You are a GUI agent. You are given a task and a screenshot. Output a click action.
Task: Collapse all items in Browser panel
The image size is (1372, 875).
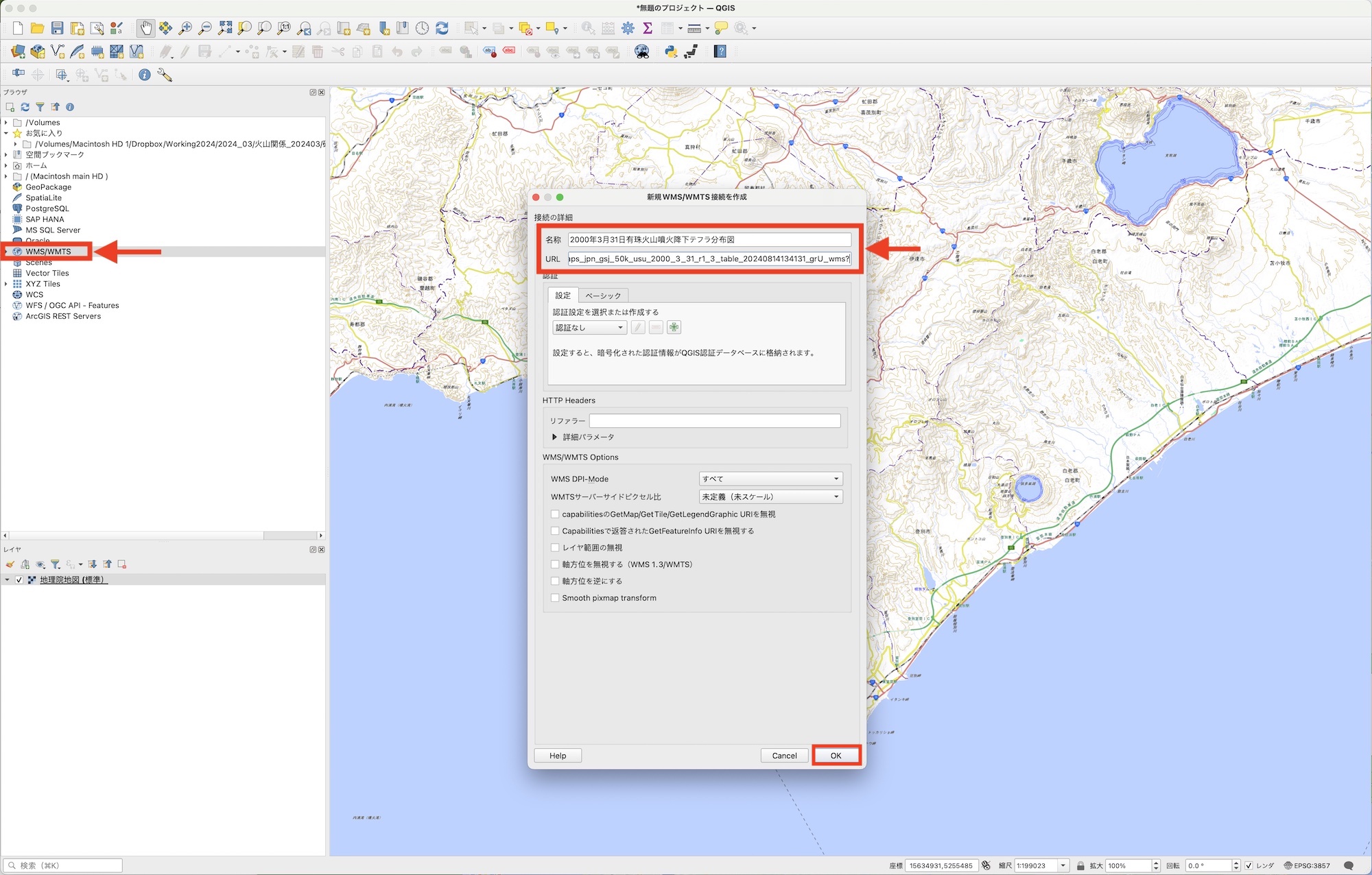pyautogui.click(x=55, y=107)
